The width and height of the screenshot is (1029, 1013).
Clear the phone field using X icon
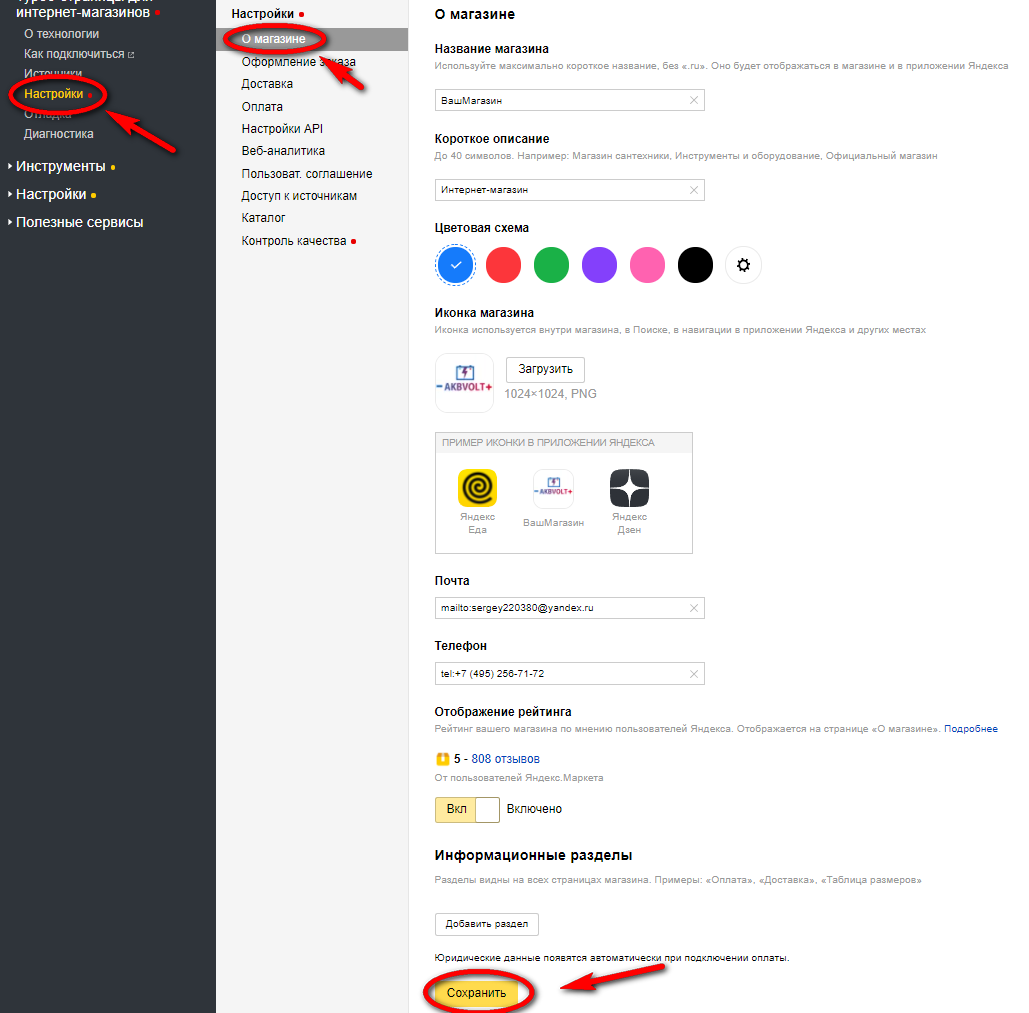694,674
